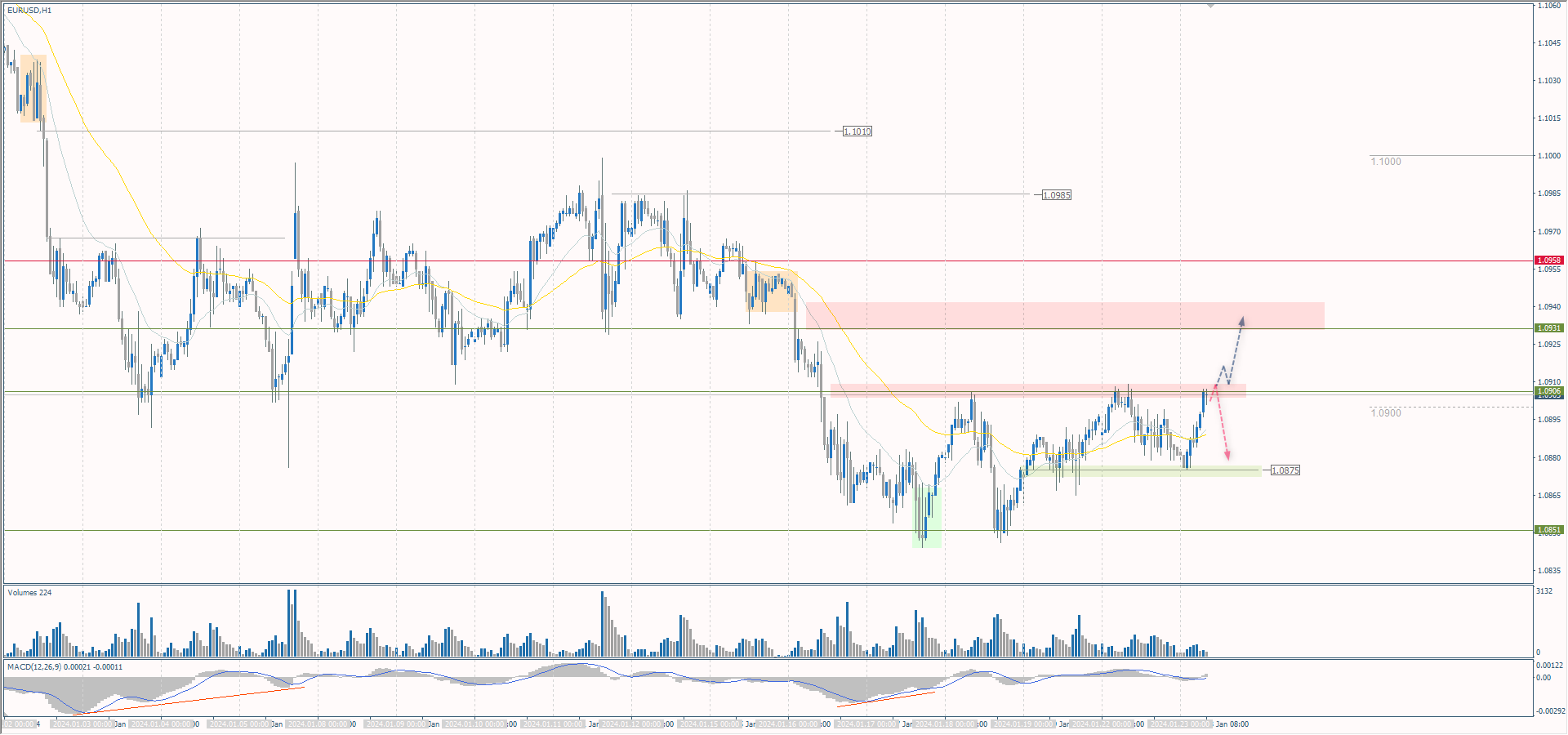Click the 1.0906 current price tag
Image resolution: width=1568 pixels, height=735 pixels.
(x=1549, y=391)
